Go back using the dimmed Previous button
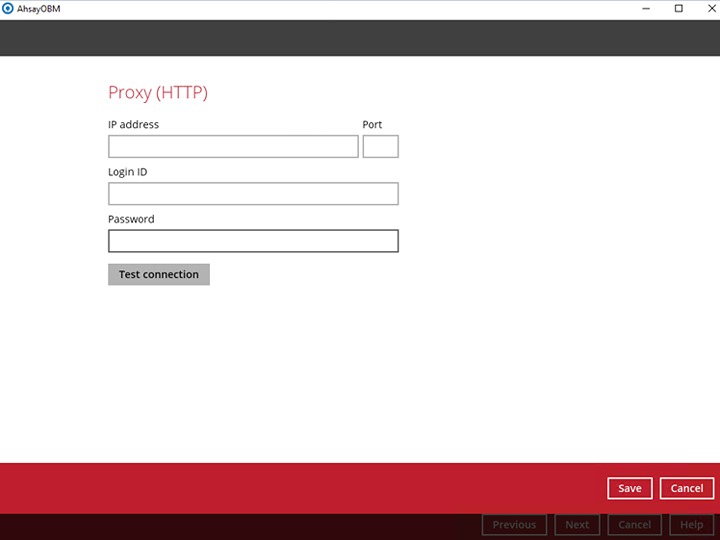Viewport: 720px width, 540px height. [x=514, y=525]
